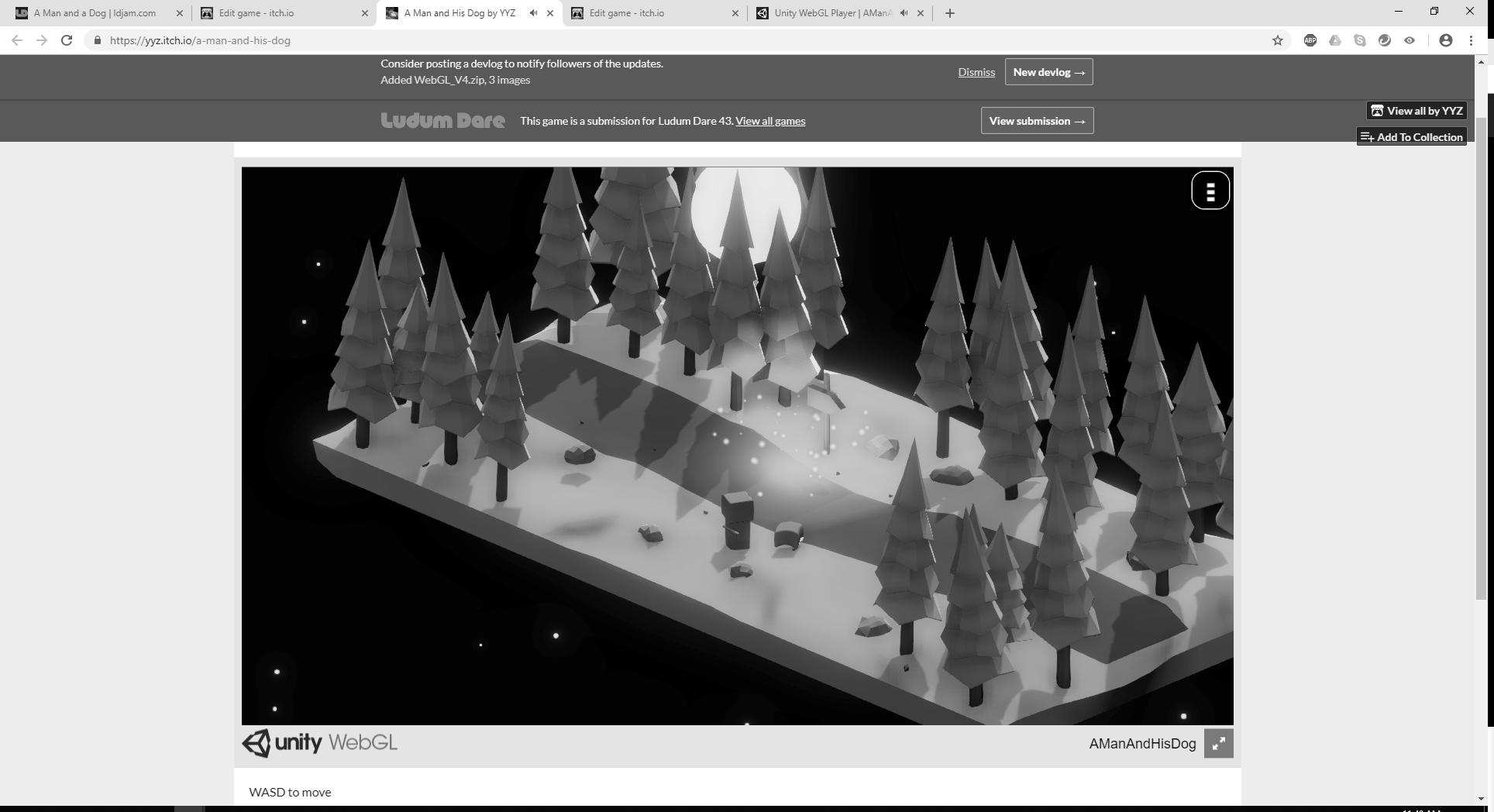Open the View all games link
Screen dimensions: 1494x812
[x=770, y=121]
